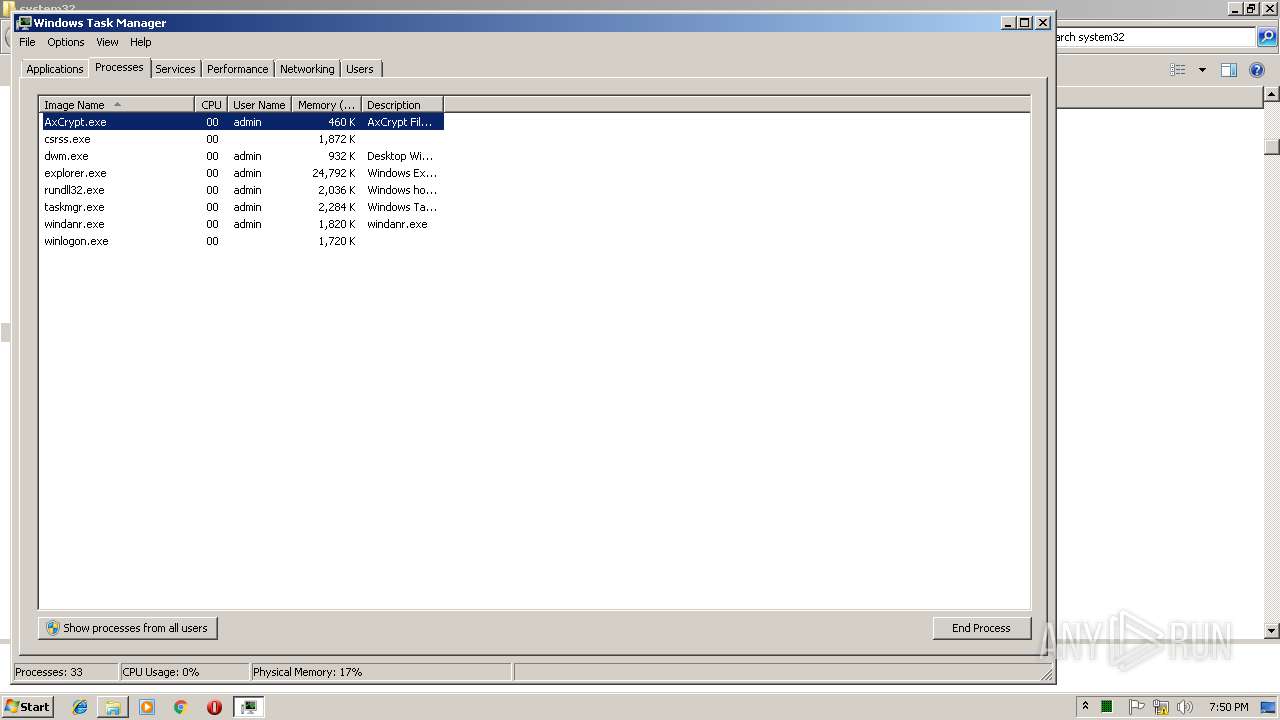This screenshot has width=1280, height=720.
Task: Click Show processes from all users
Action: pyautogui.click(x=127, y=628)
